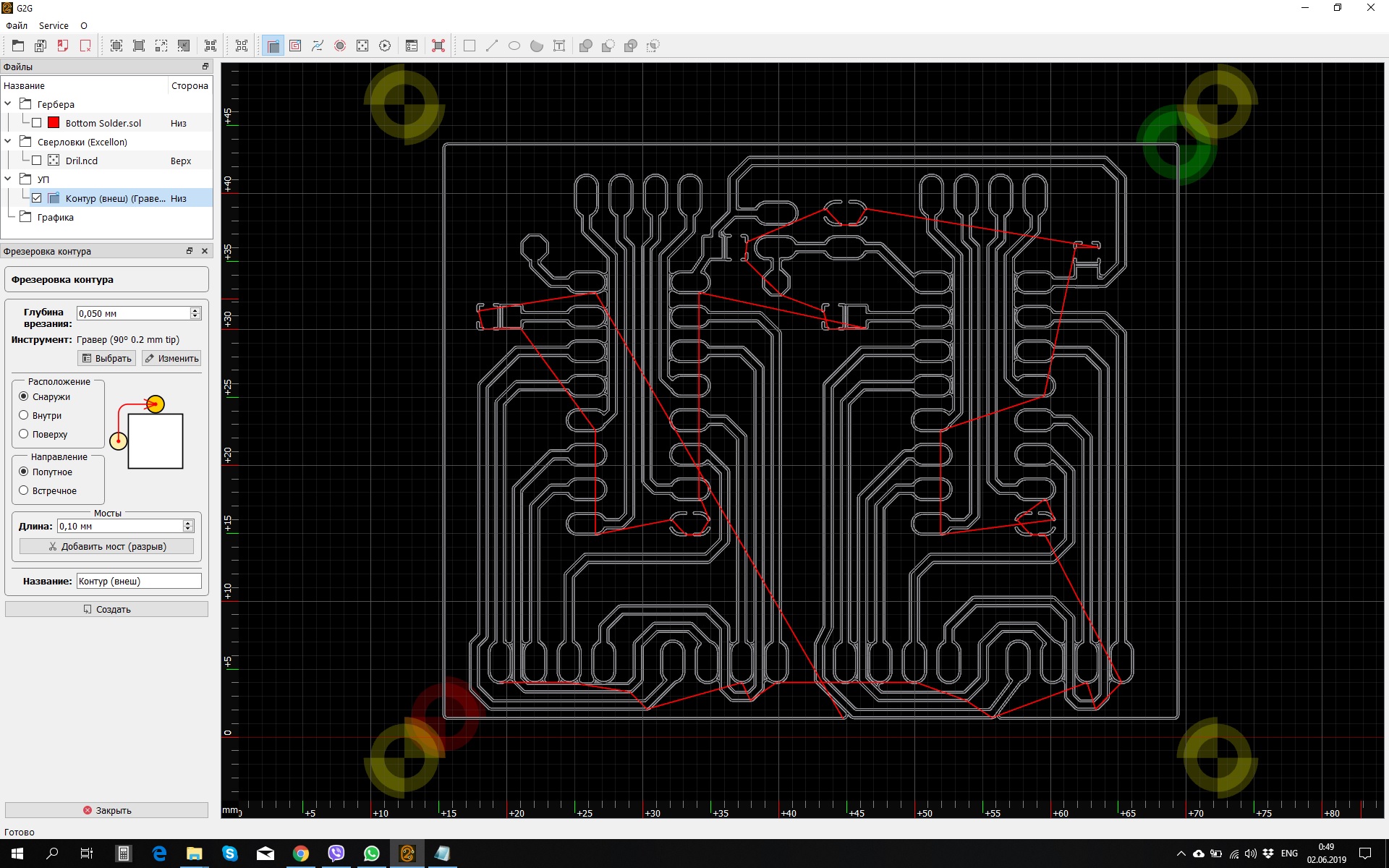Image resolution: width=1389 pixels, height=868 pixels.
Task: Click the save all toolbar icon
Action: click(41, 46)
